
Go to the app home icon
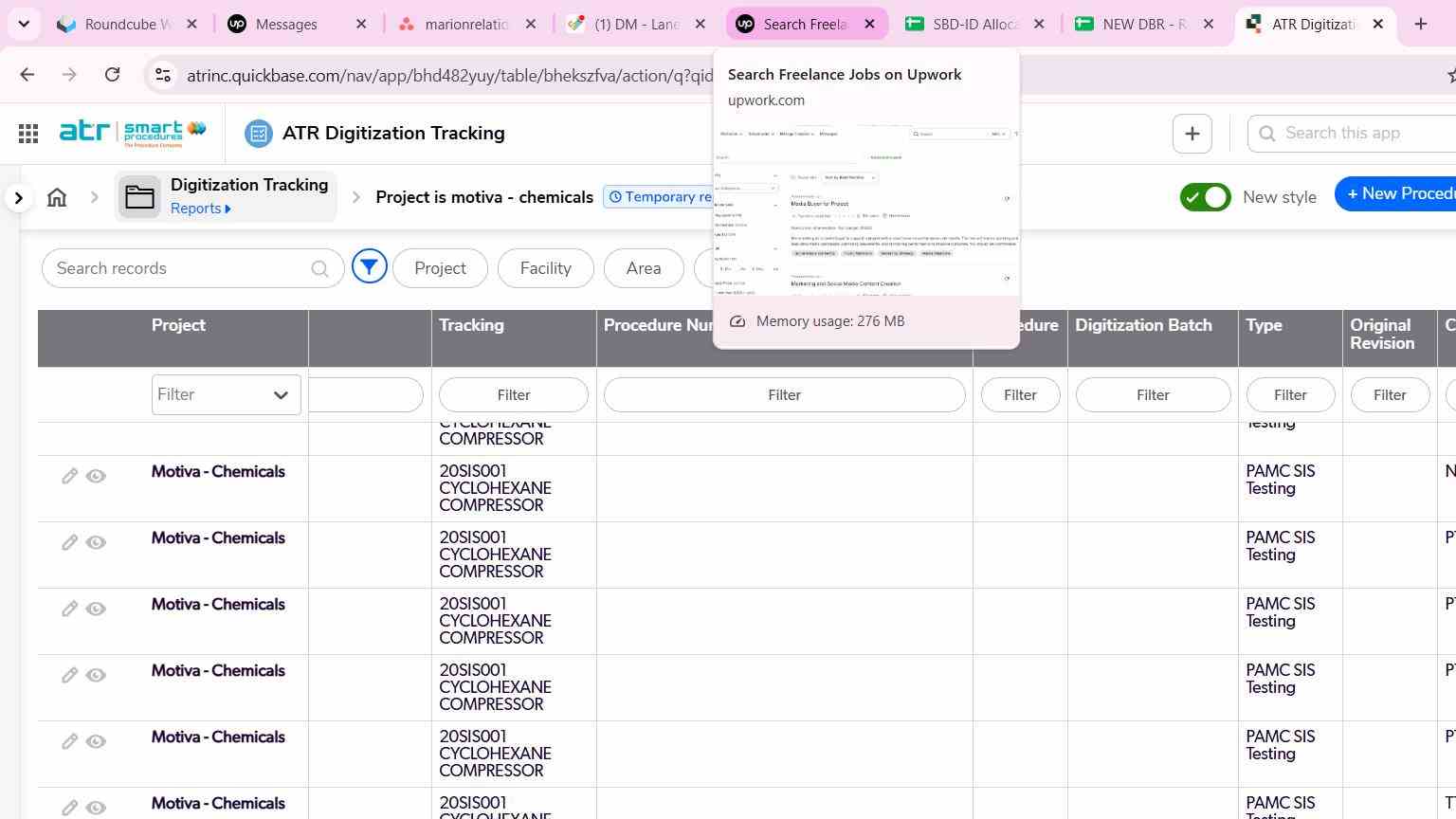coord(57,197)
